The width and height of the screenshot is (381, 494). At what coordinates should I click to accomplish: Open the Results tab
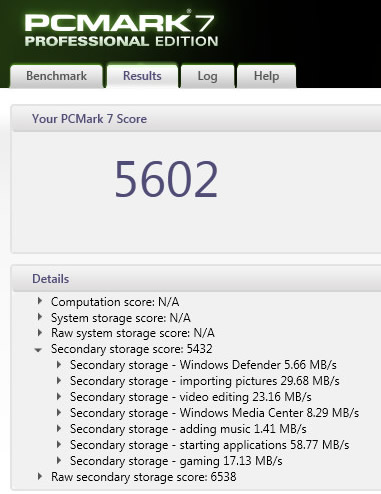pos(142,76)
